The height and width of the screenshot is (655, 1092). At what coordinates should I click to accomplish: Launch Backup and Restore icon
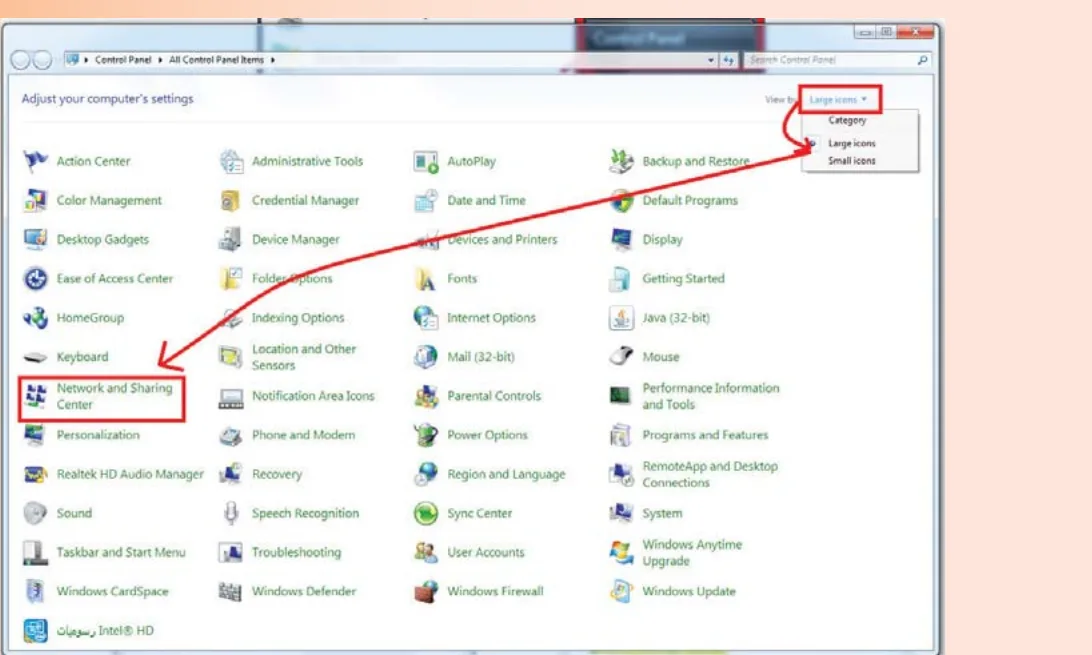[x=621, y=161]
